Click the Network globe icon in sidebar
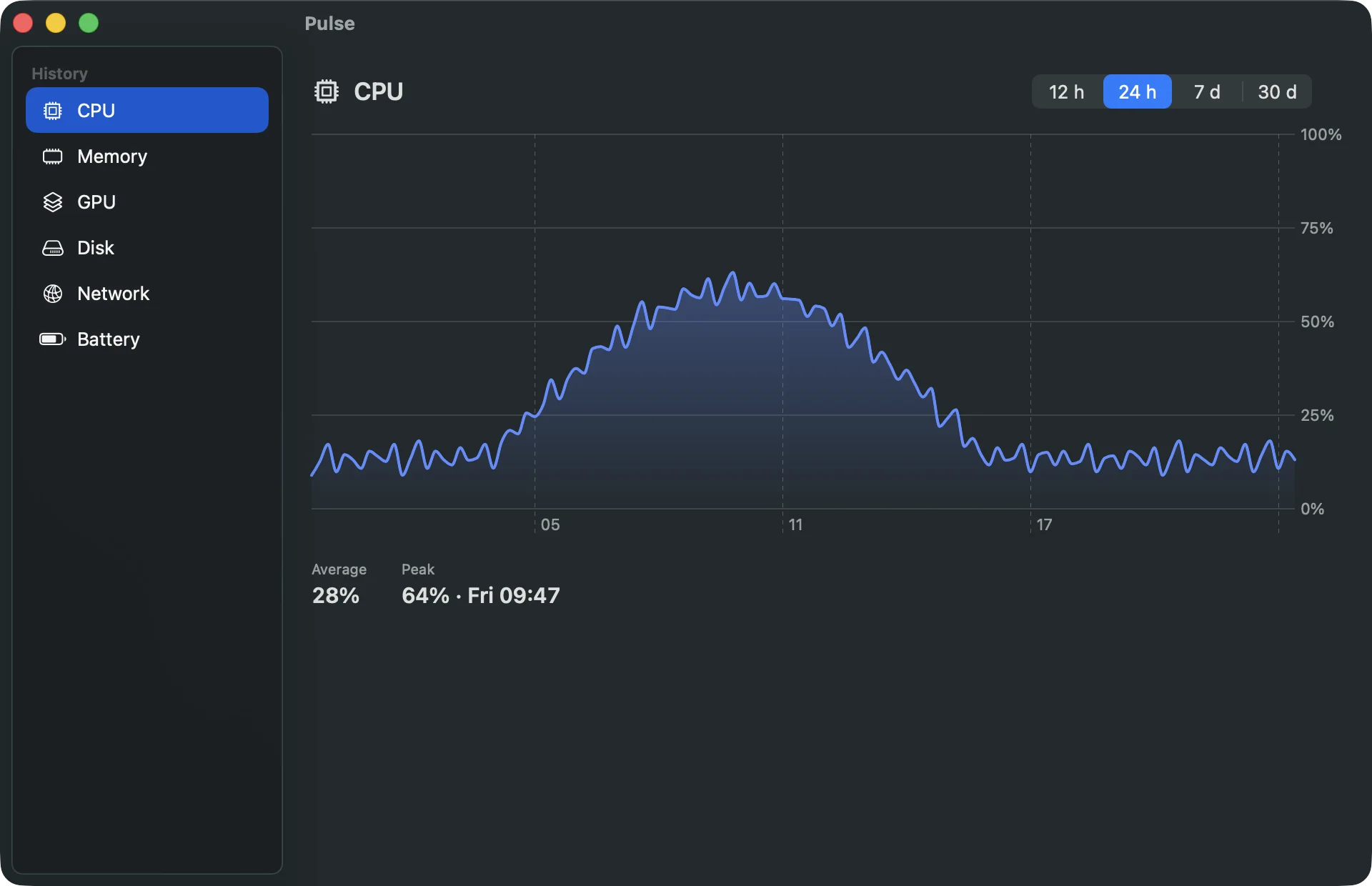Screen dimensions: 1372x886 53,294
